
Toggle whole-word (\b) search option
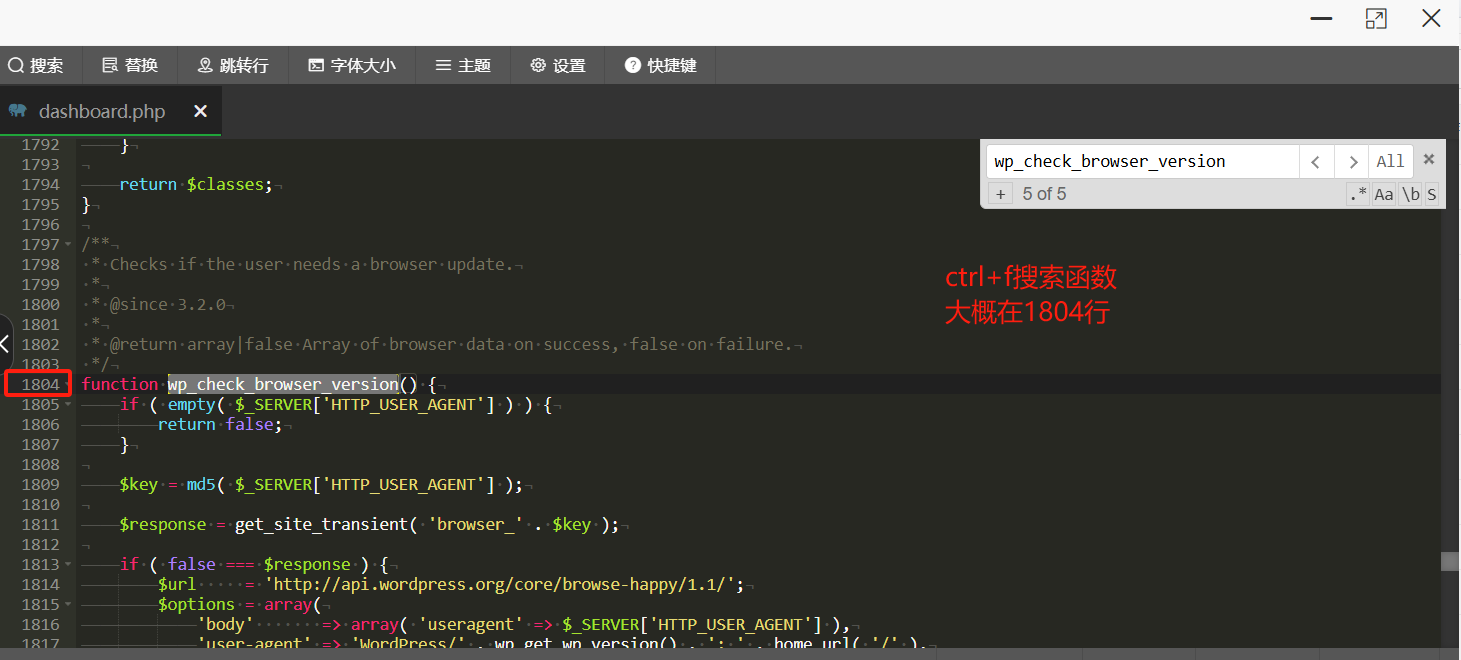[x=1410, y=194]
